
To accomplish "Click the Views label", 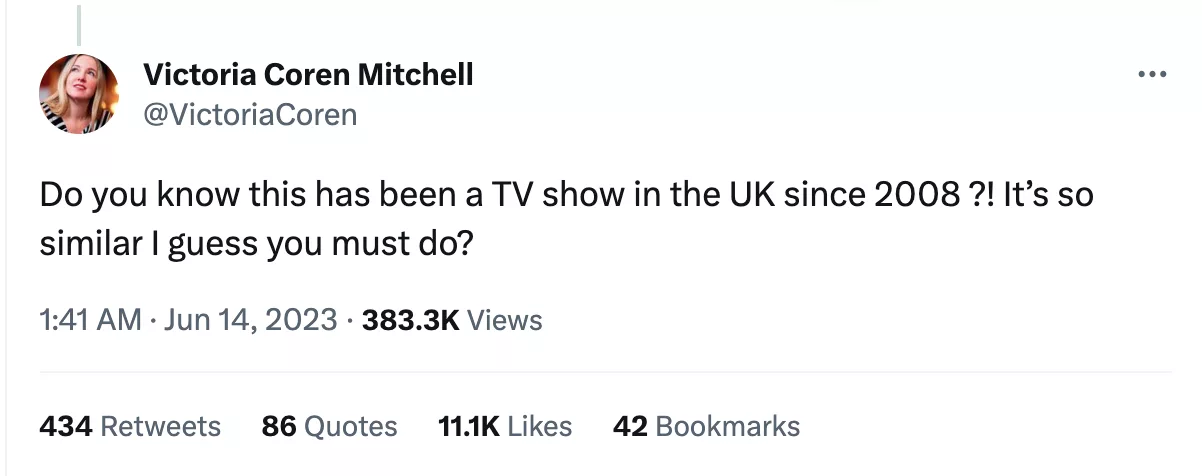I will point(505,320).
